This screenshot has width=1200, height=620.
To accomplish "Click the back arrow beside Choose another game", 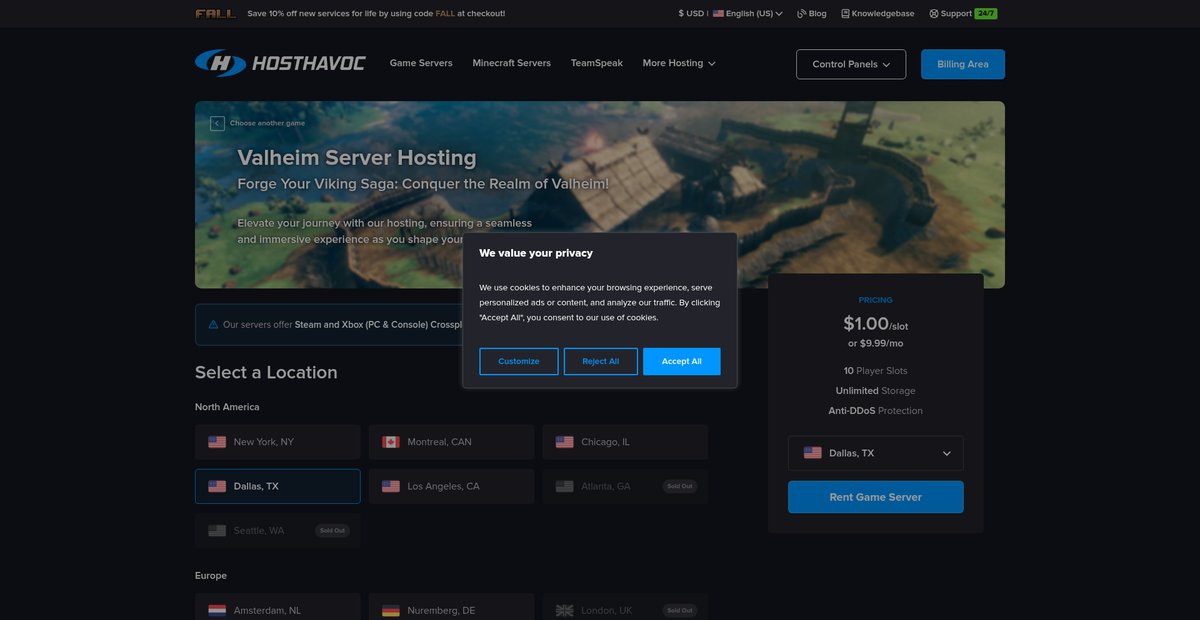I will click(x=217, y=123).
